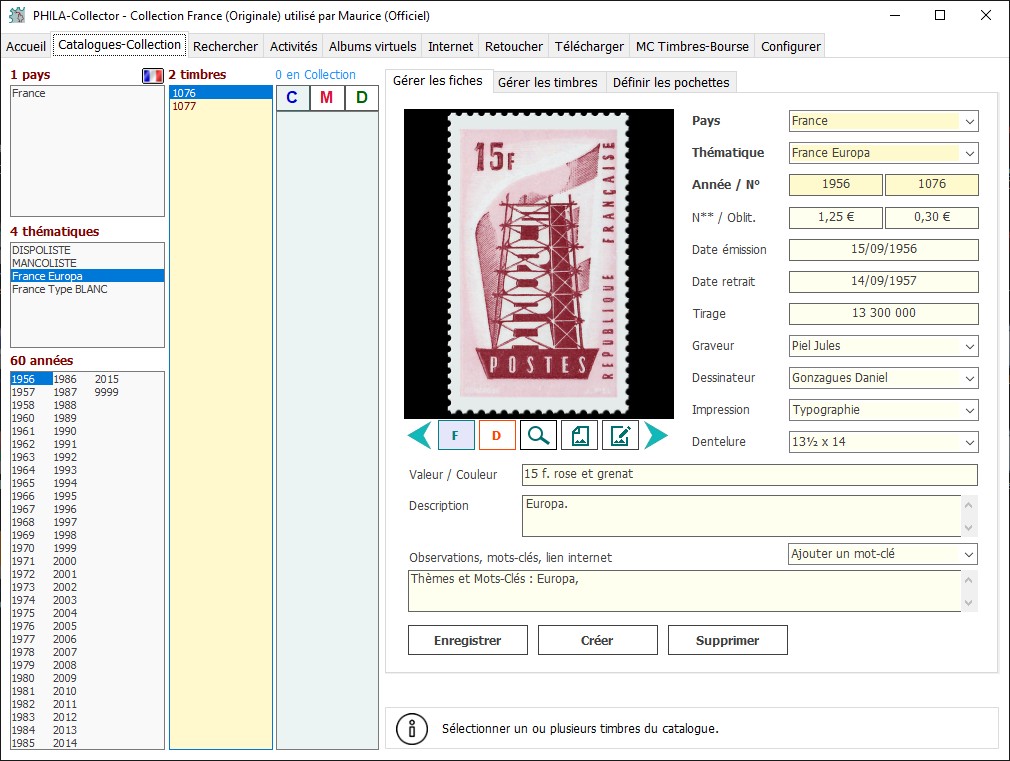This screenshot has width=1010, height=761.
Task: Open the Internet tab
Action: [450, 46]
